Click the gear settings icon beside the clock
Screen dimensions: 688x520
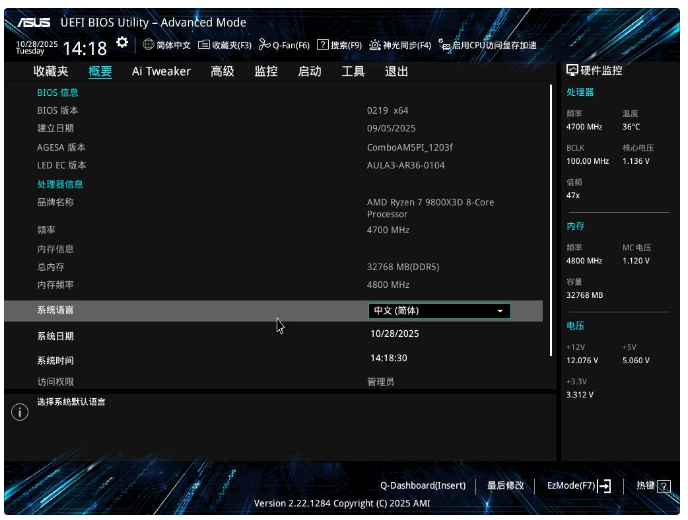[x=122, y=43]
